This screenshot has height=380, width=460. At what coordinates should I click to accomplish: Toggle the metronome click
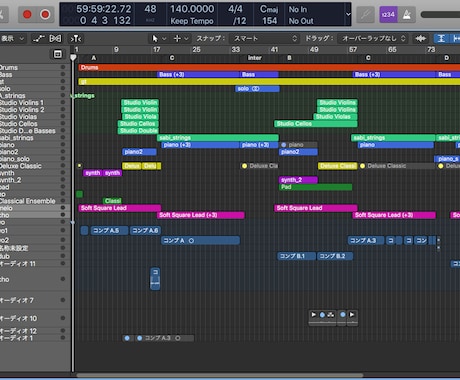407,15
